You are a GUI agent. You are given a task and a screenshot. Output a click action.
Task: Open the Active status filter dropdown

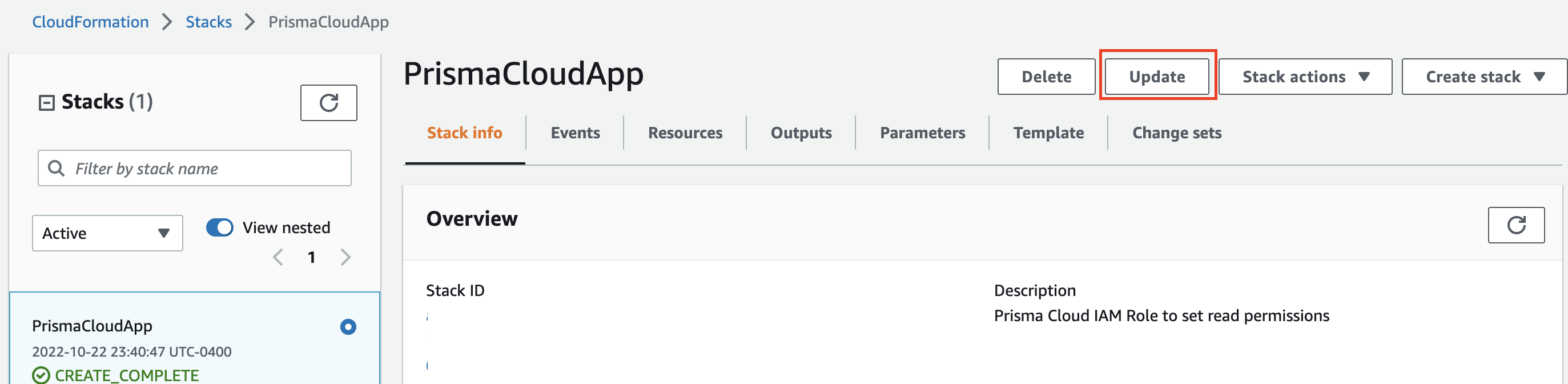point(107,233)
